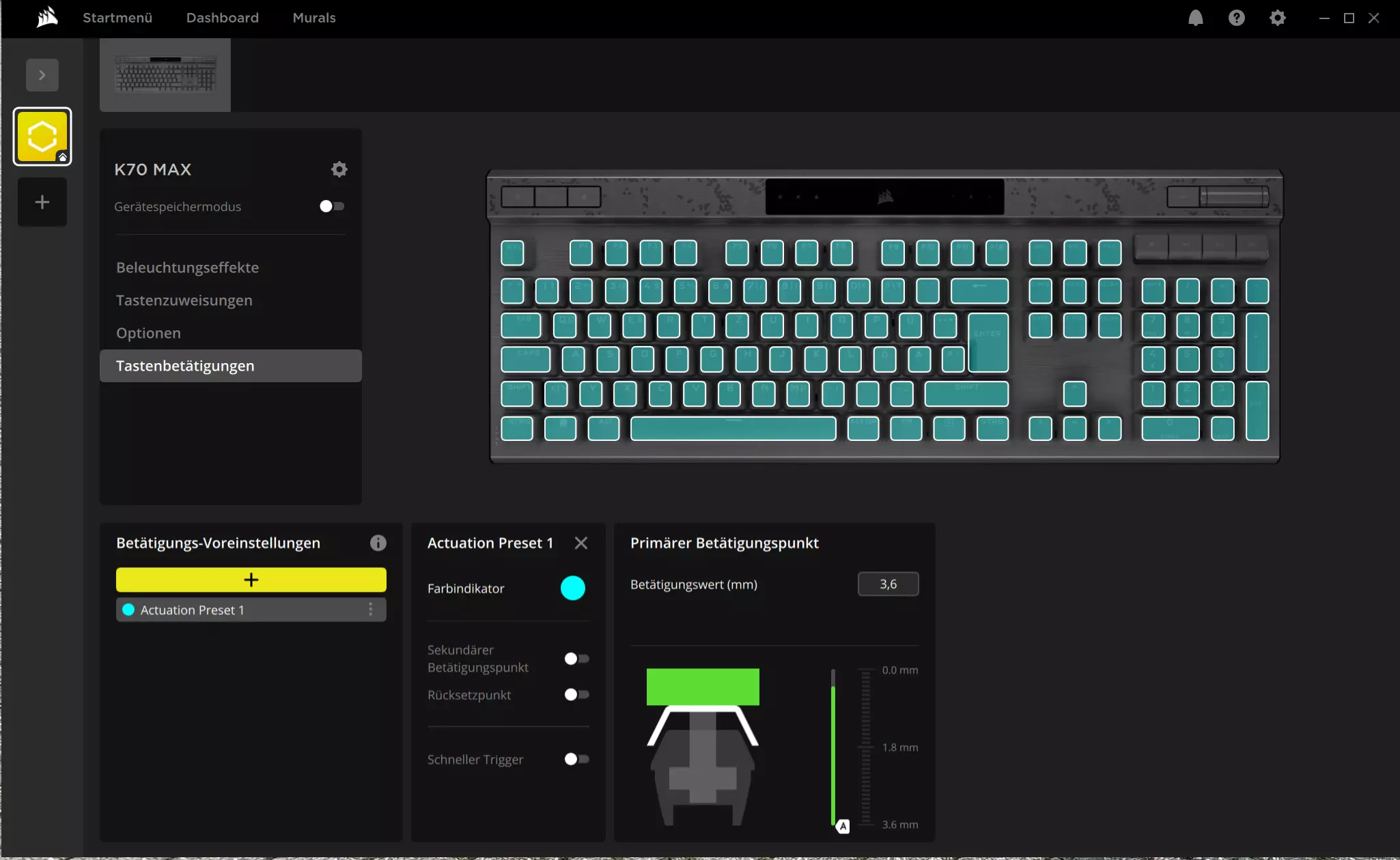Screen dimensions: 1400x860
Task: Open the help question mark icon
Action: pos(1236,18)
